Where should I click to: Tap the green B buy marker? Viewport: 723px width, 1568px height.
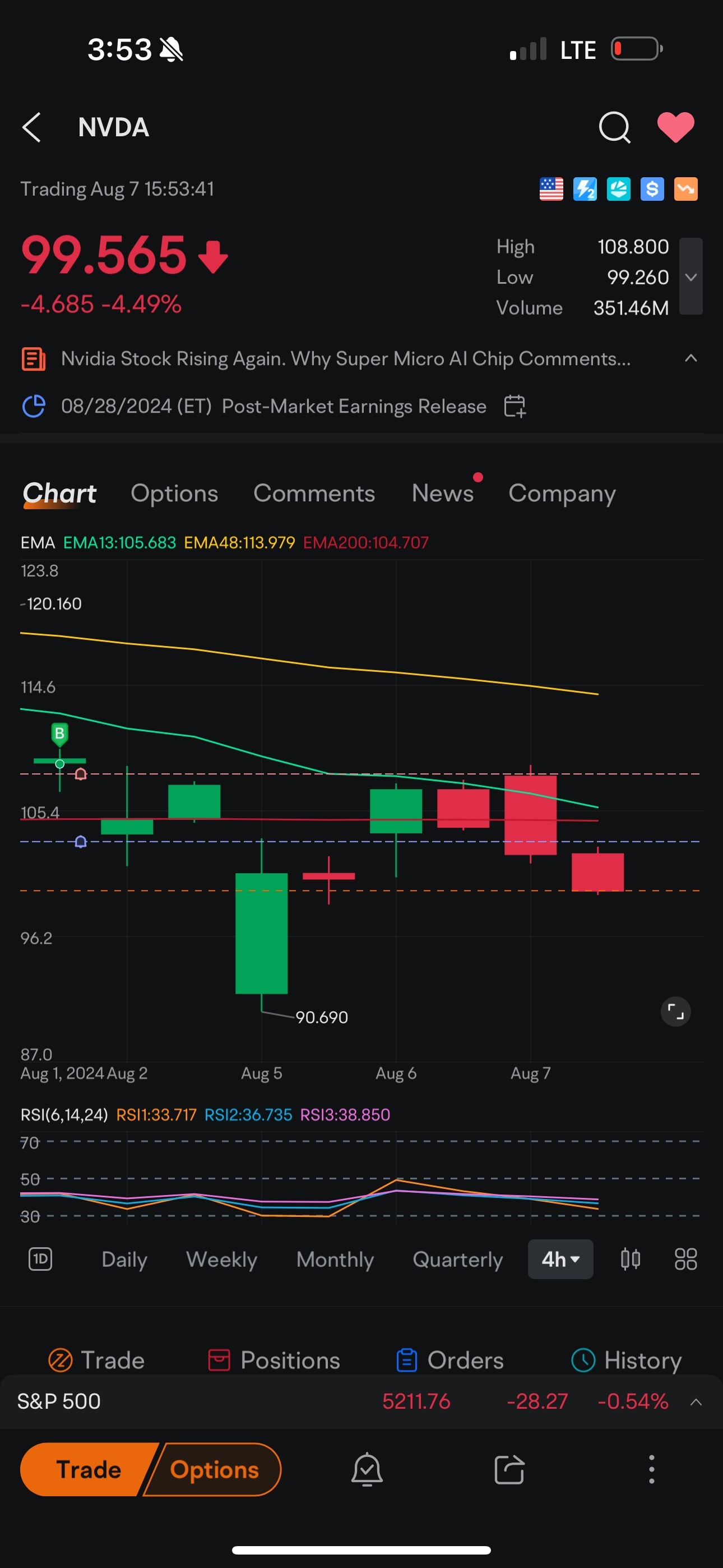click(59, 734)
